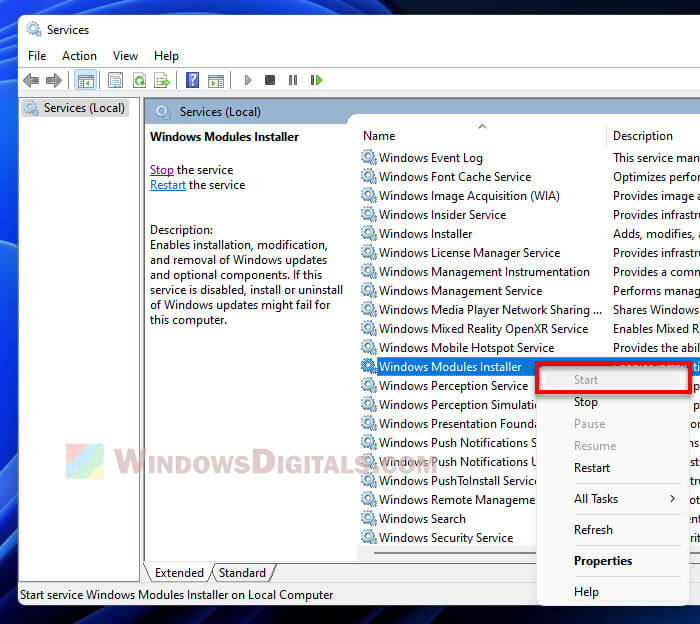Select Windows PushToInstall Service row

[447, 480]
